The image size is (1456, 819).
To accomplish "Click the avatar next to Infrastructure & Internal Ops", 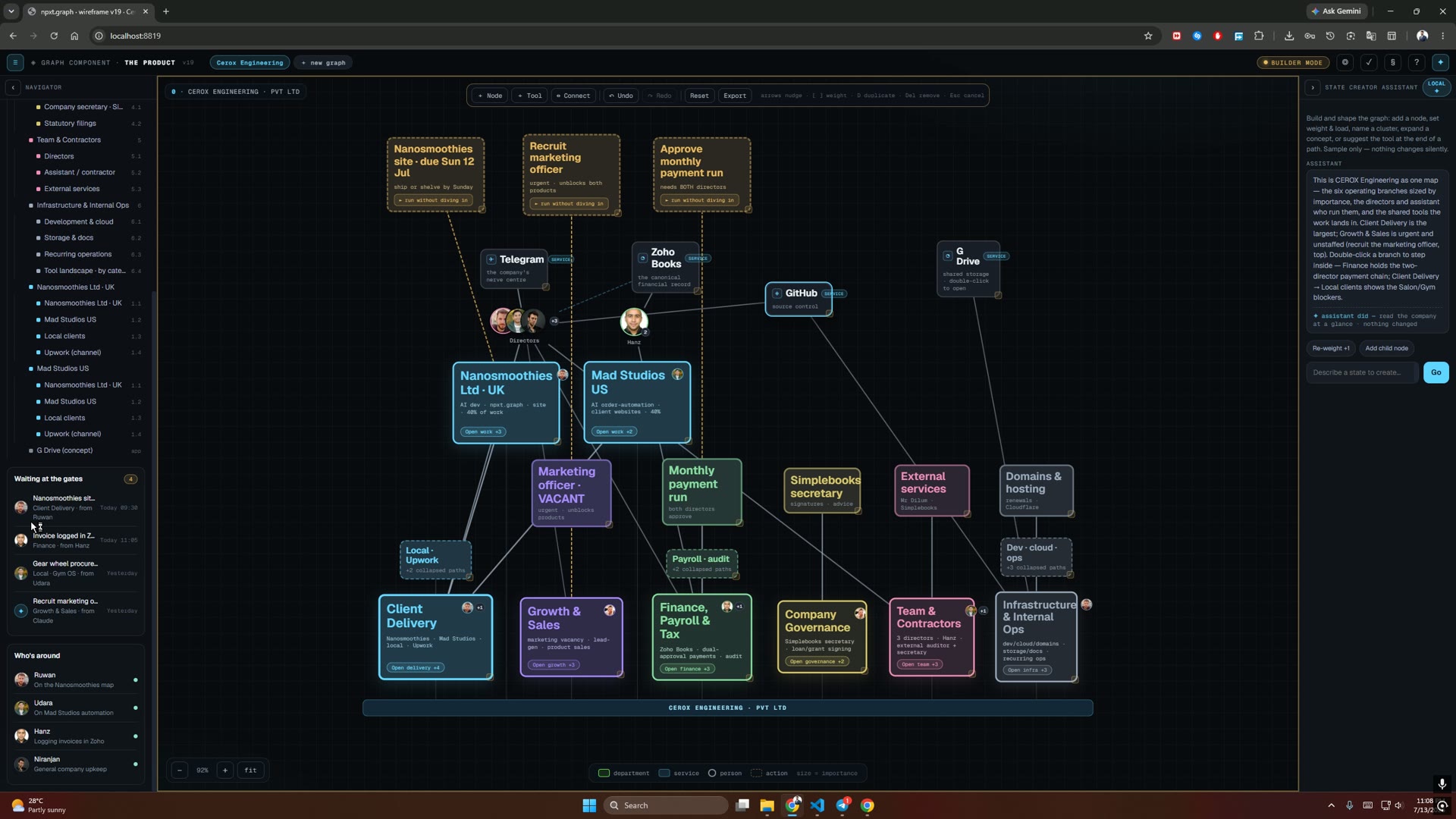I will (1087, 604).
